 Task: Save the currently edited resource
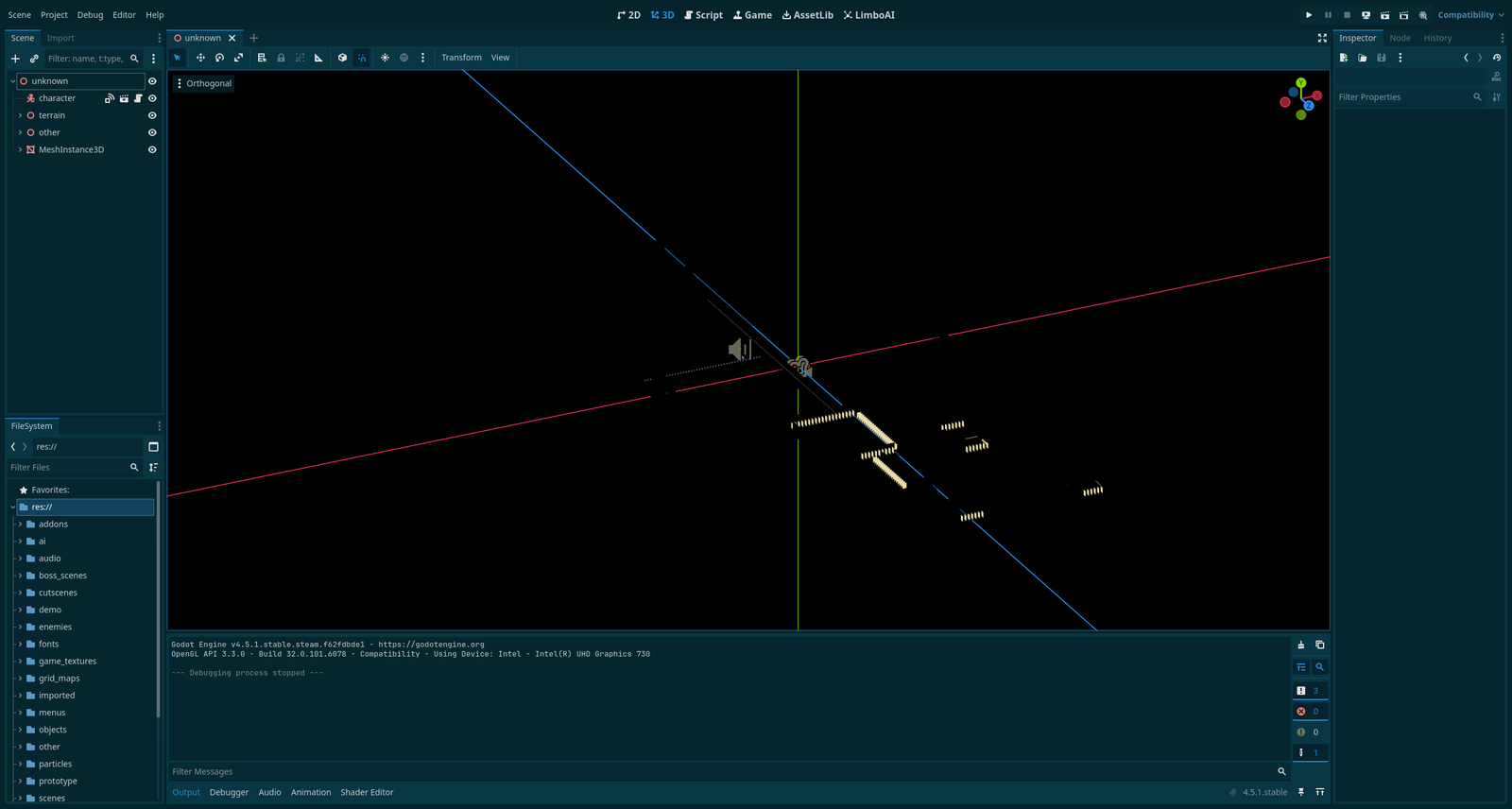pos(1382,58)
